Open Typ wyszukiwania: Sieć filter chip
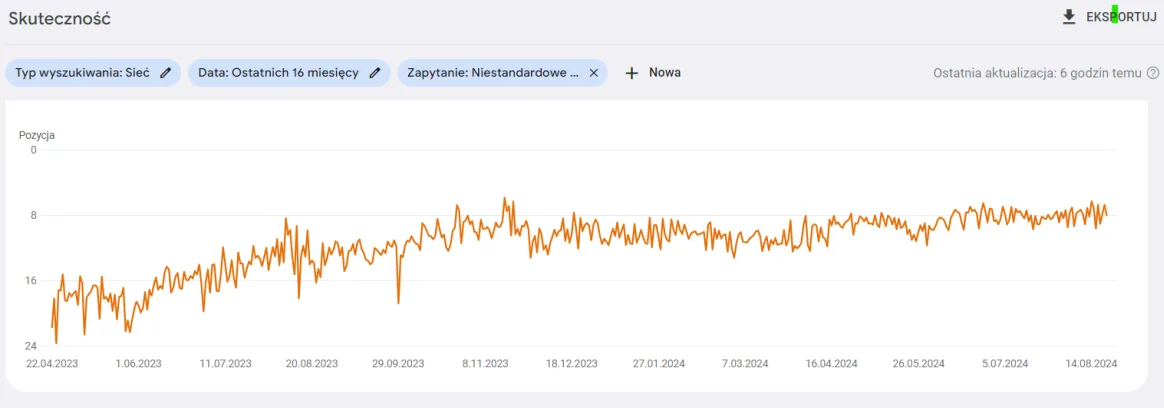1164x411 pixels. [x=93, y=73]
